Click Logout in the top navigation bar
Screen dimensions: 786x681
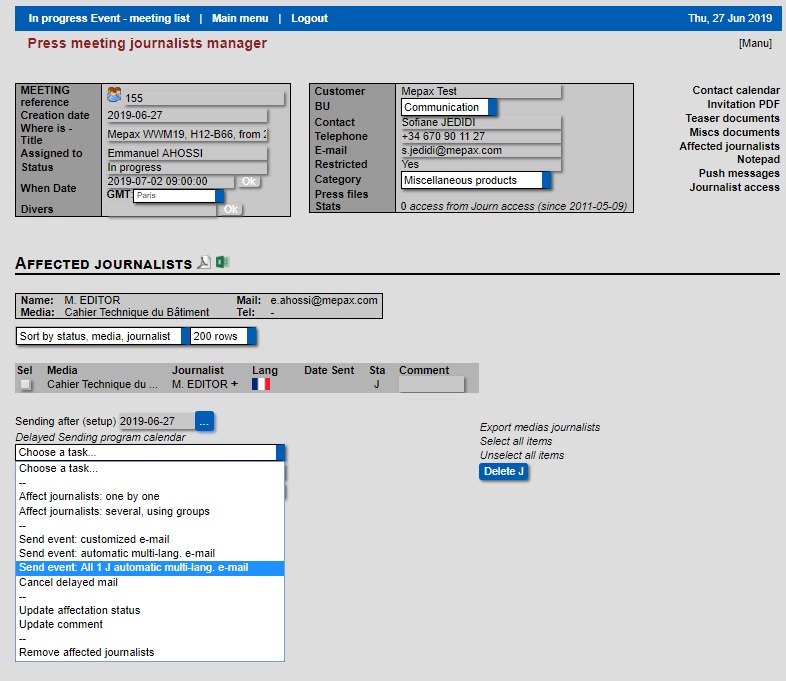(309, 18)
